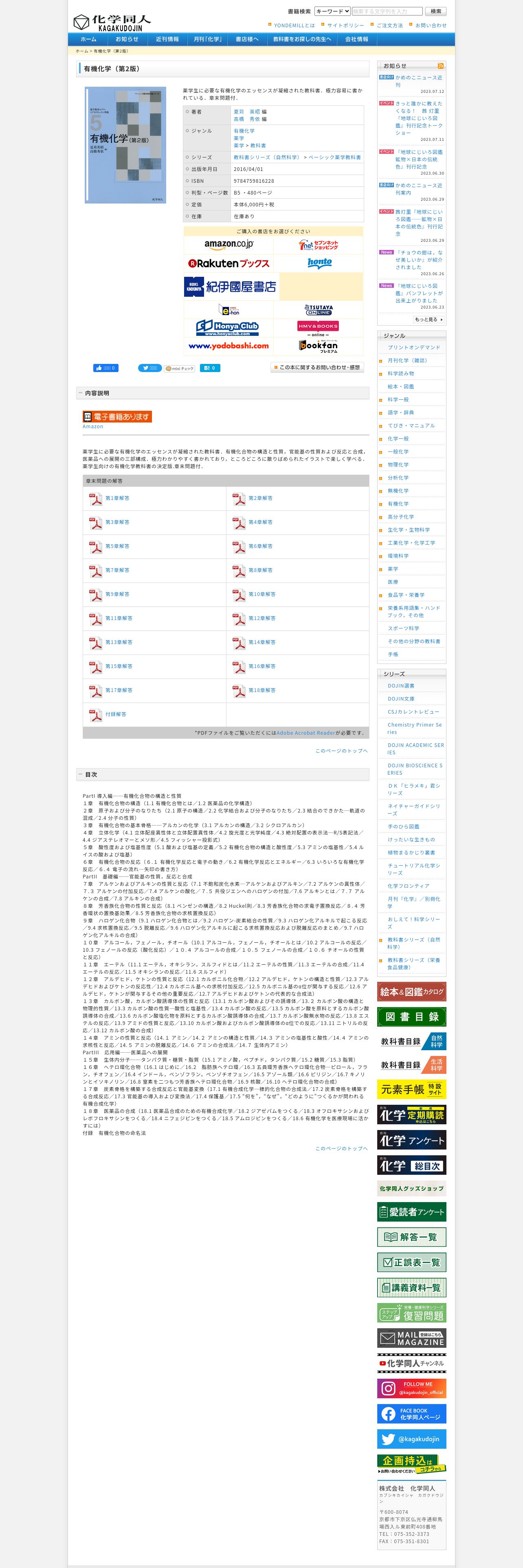This screenshot has height=1568, width=523.
Task: Click the PDF icon for 第2章解答
Action: (x=239, y=499)
